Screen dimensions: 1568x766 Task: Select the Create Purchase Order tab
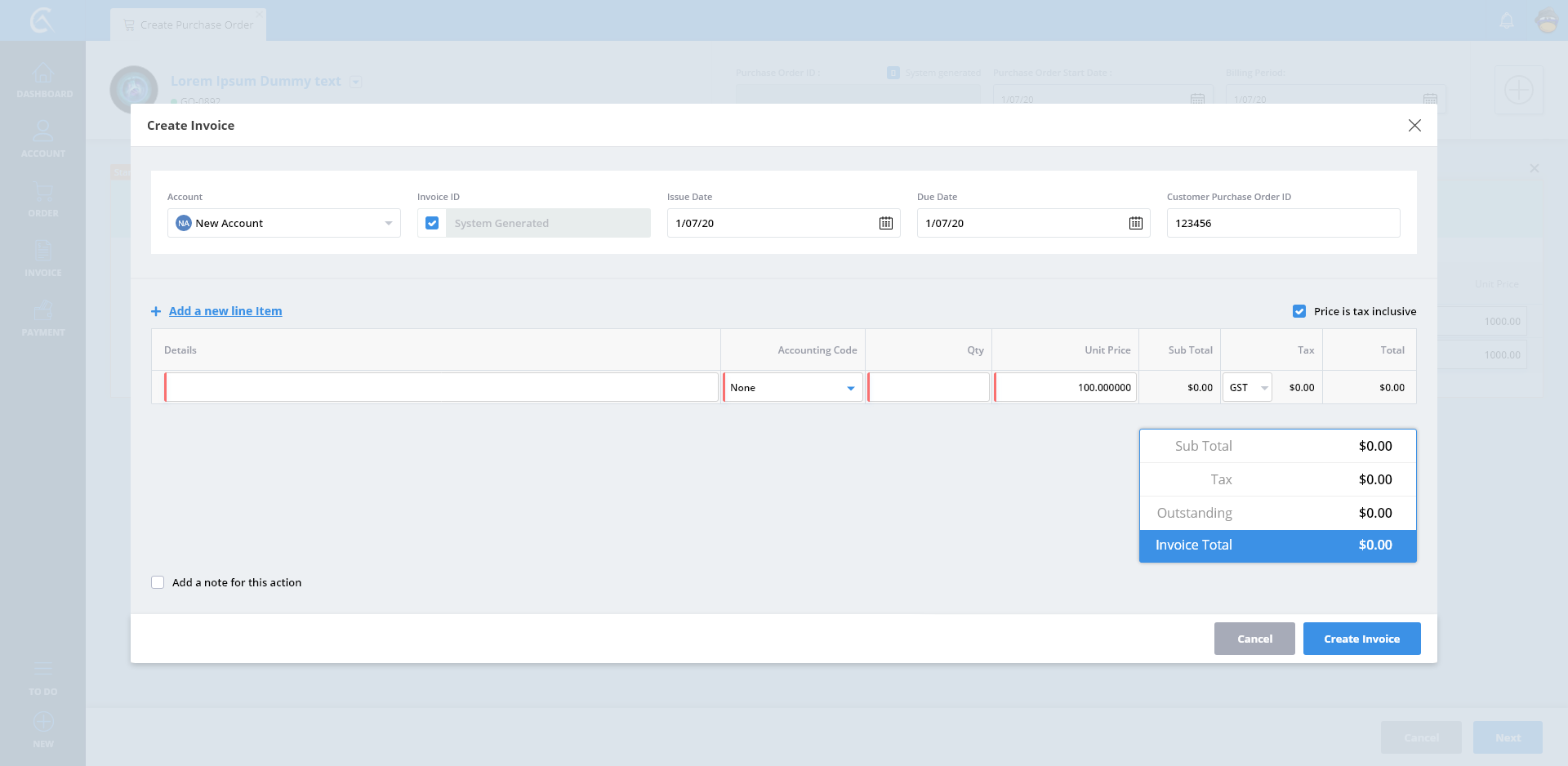click(189, 24)
